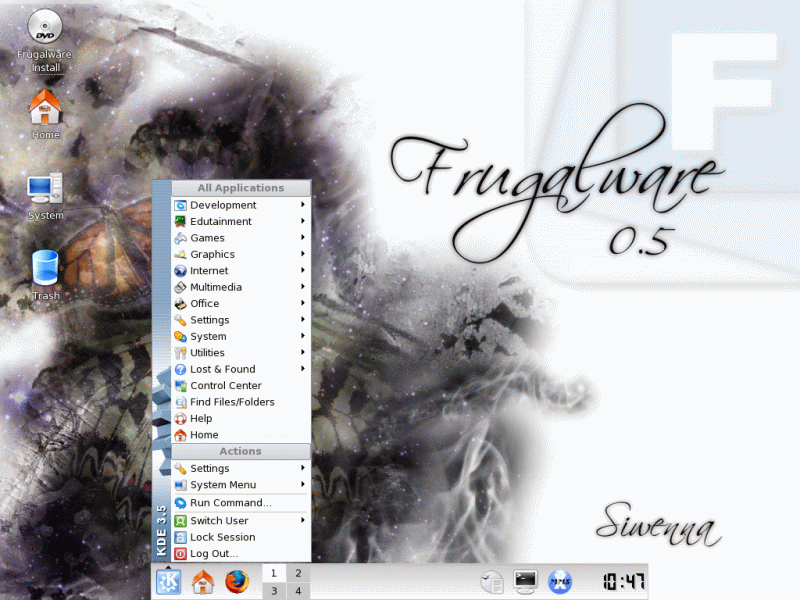Image resolution: width=800 pixels, height=600 pixels.
Task: Choose the Find Files/Folders magnifier entry
Action: coord(241,402)
